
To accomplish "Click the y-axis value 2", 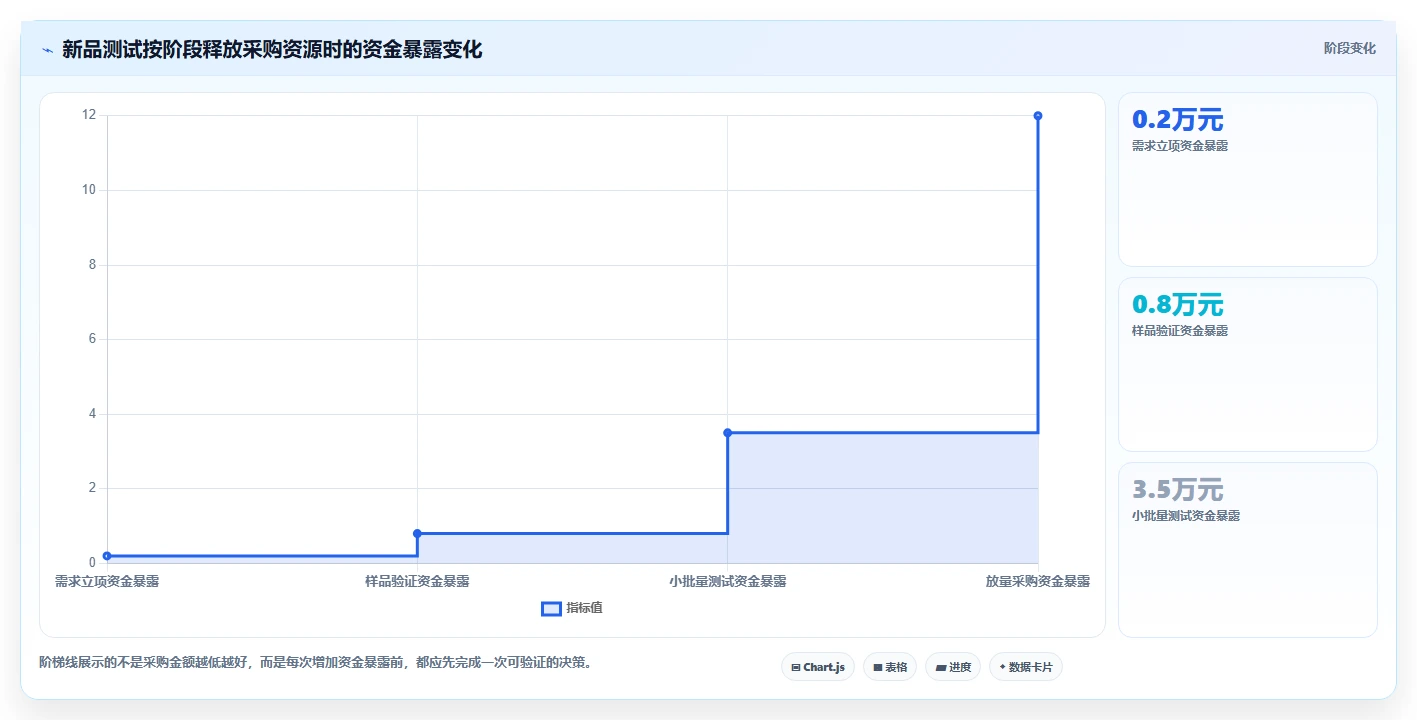I will pos(93,488).
